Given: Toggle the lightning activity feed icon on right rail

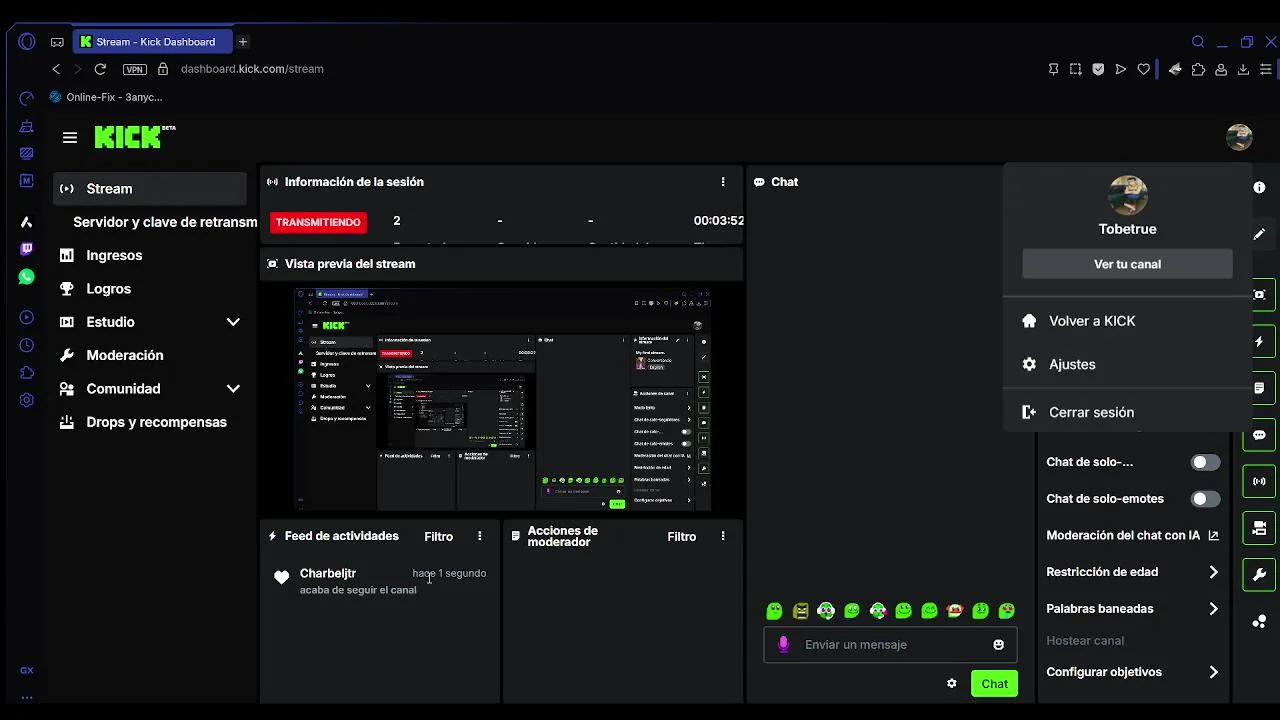Looking at the screenshot, I should click(x=1259, y=342).
